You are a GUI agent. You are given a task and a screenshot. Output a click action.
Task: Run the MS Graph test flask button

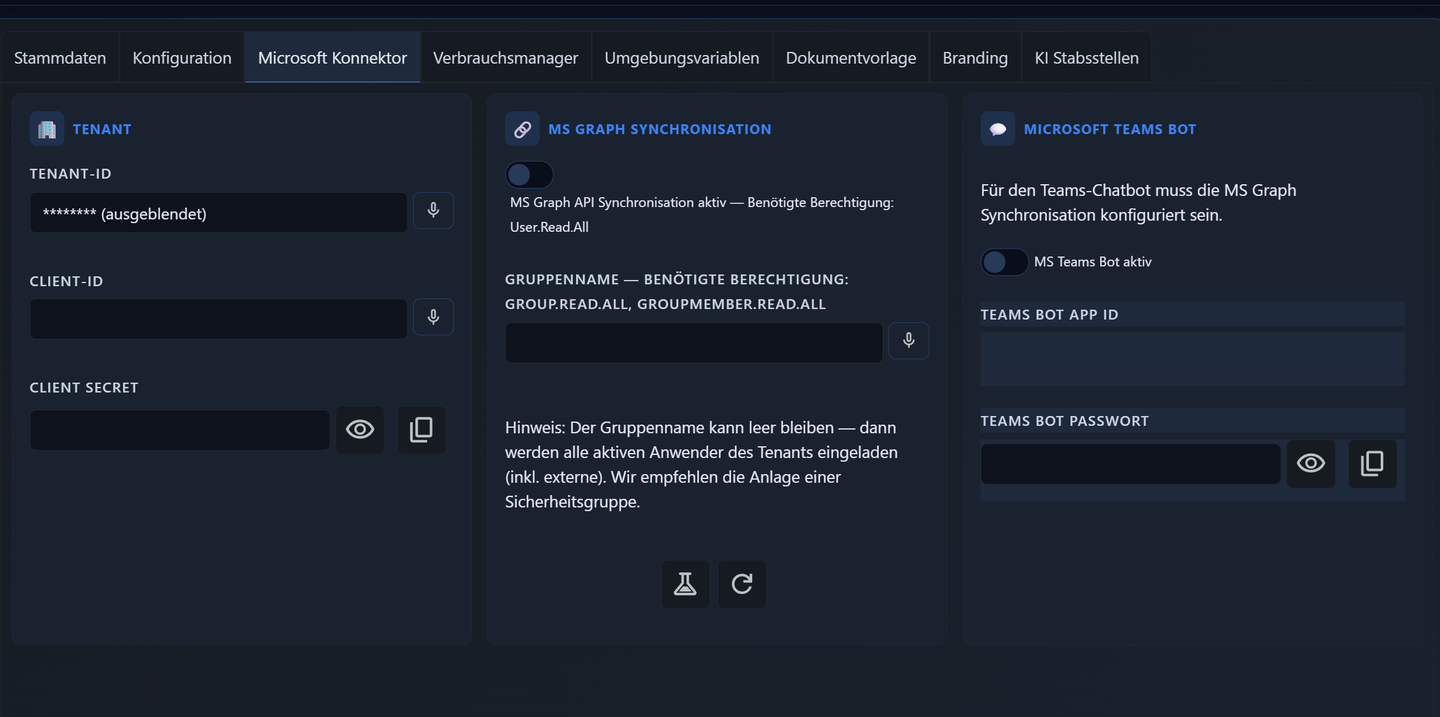[x=685, y=584]
